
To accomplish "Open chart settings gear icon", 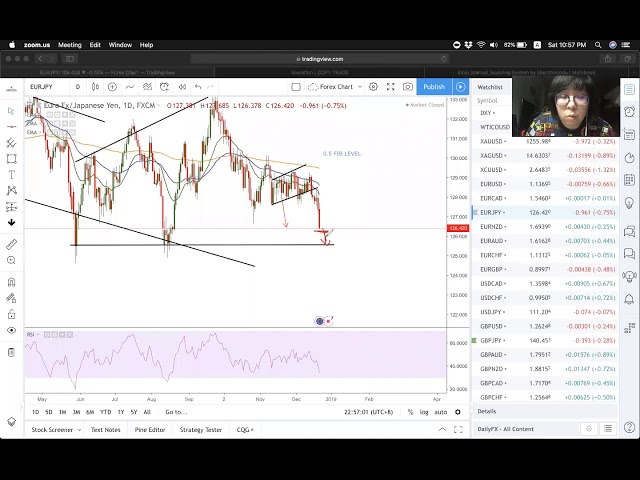I will point(374,87).
